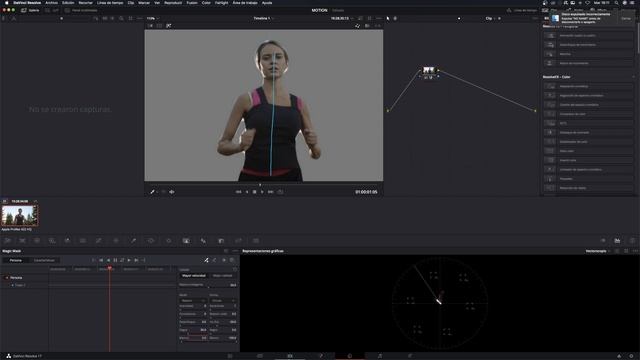The height and width of the screenshot is (360, 640).
Task: Toggle the Persona mask row enable dot
Action: [7, 278]
